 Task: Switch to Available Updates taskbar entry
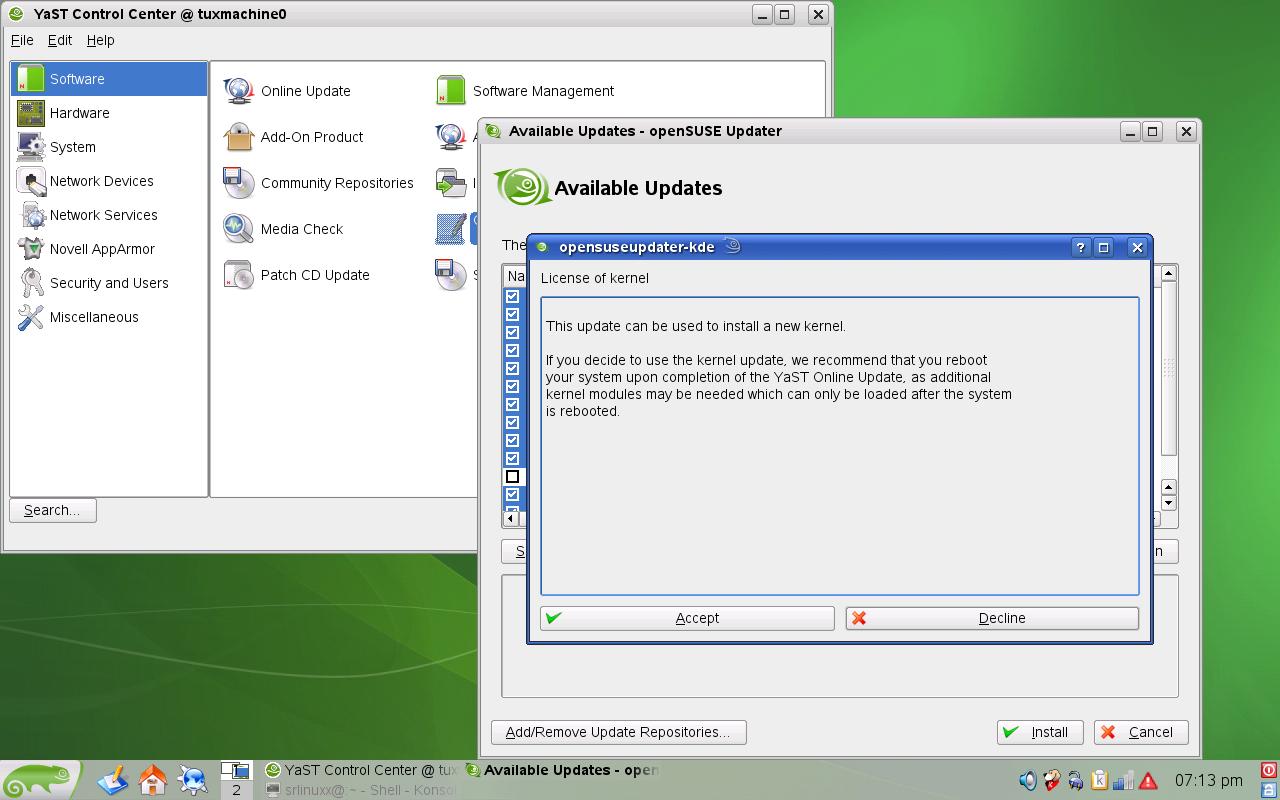tap(562, 770)
